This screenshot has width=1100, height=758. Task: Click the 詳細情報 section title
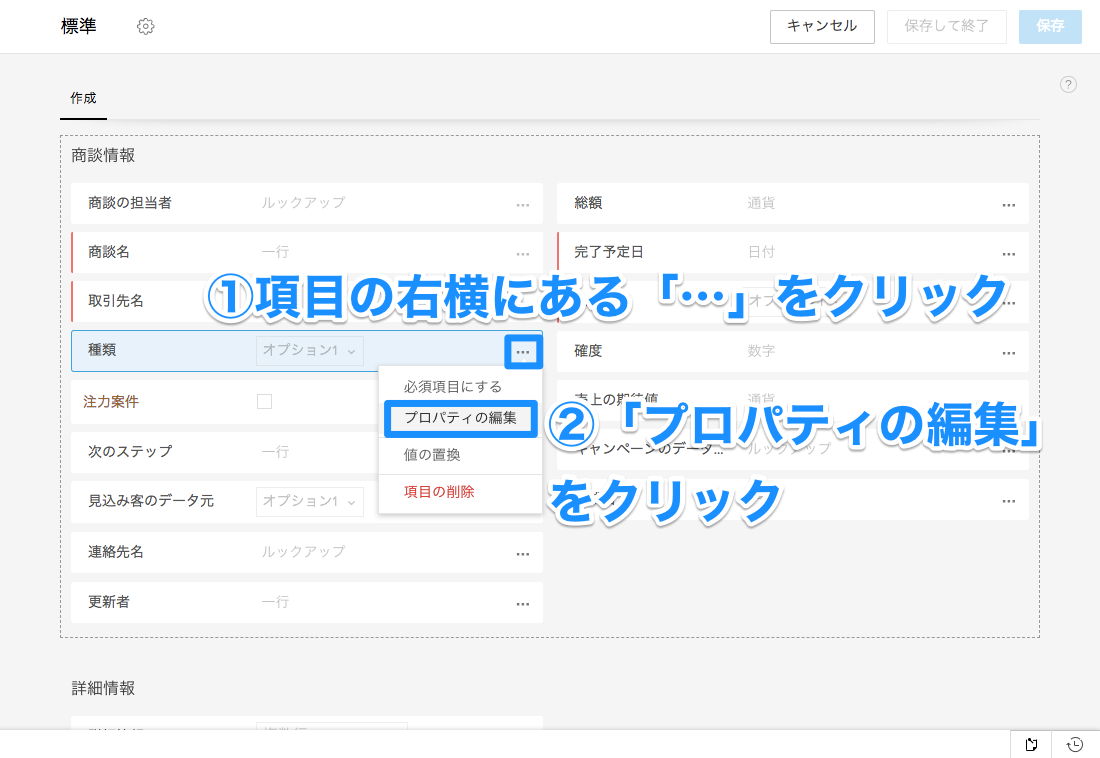pos(103,688)
